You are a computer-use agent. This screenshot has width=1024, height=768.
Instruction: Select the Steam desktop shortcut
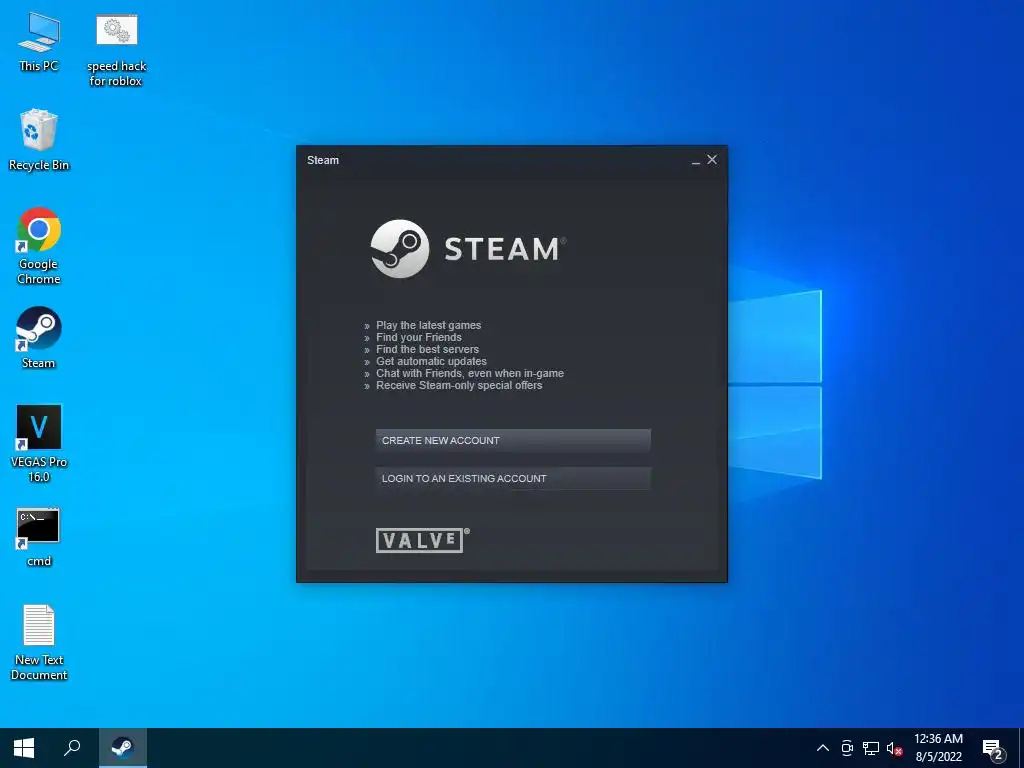pyautogui.click(x=39, y=338)
